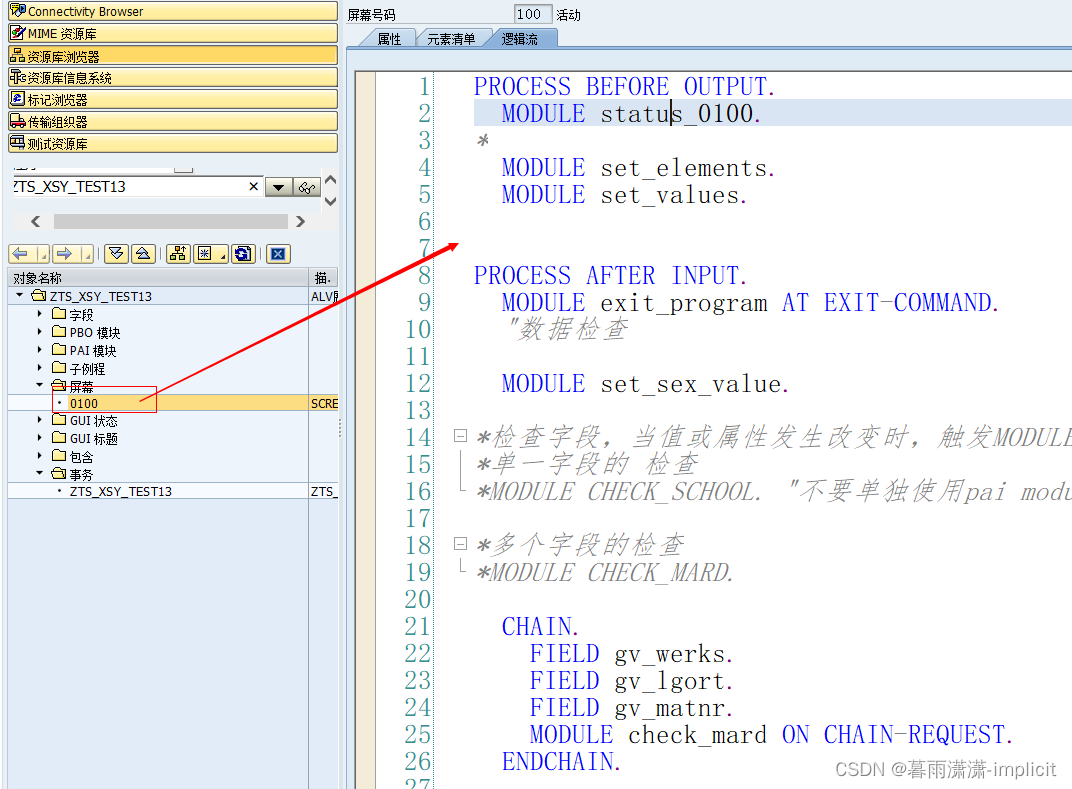Select the GUI 状态 folder label

(94, 421)
